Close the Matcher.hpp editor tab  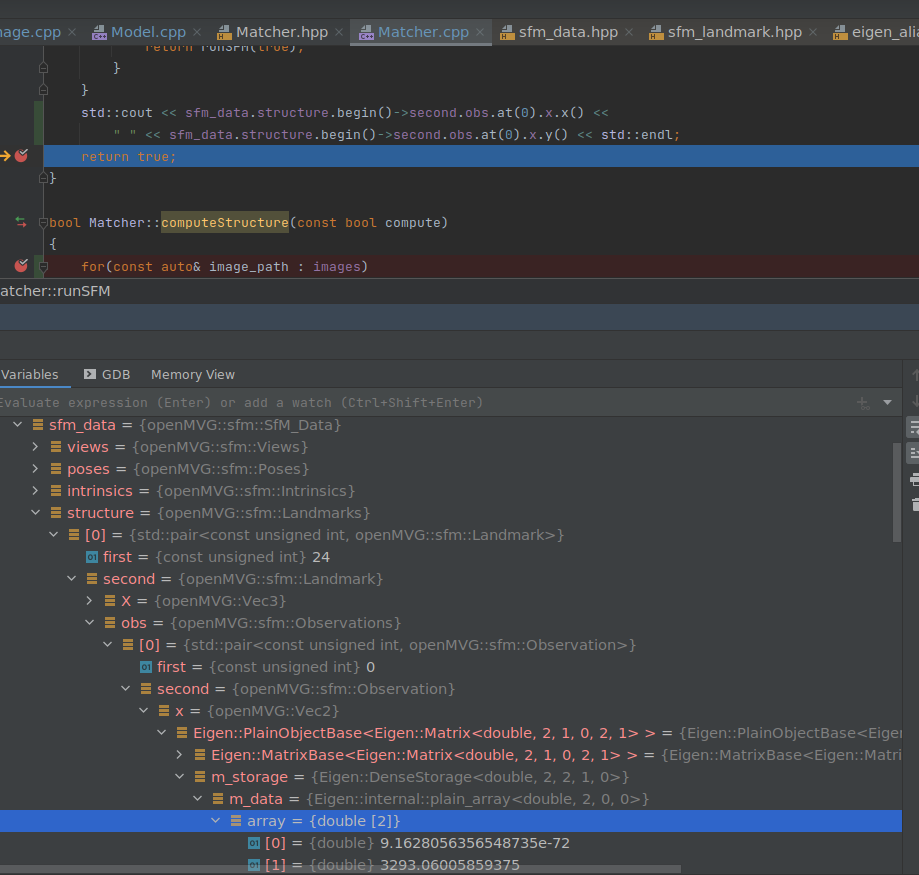coord(339,32)
